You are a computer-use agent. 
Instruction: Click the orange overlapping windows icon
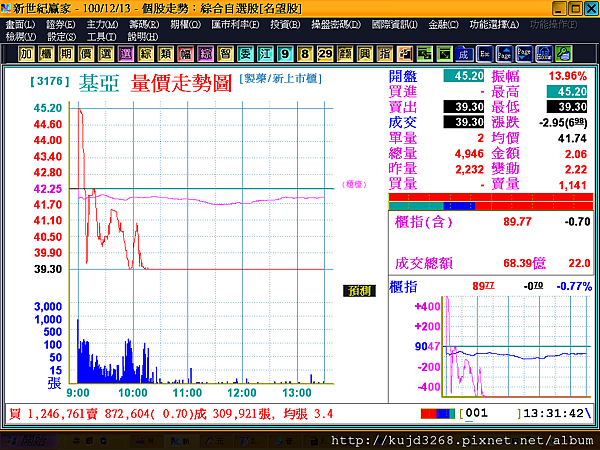click(405, 54)
